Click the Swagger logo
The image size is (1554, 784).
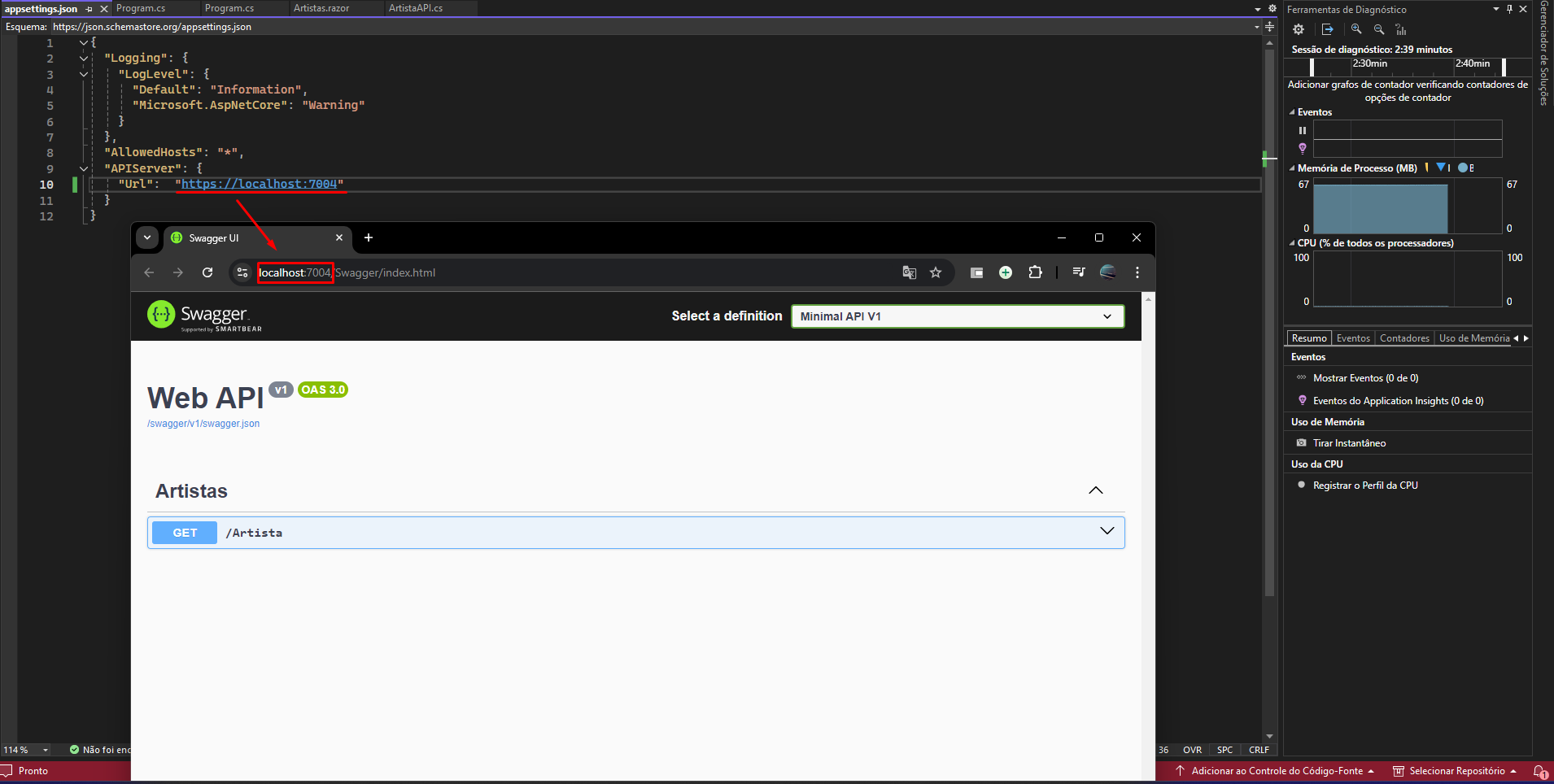[204, 316]
